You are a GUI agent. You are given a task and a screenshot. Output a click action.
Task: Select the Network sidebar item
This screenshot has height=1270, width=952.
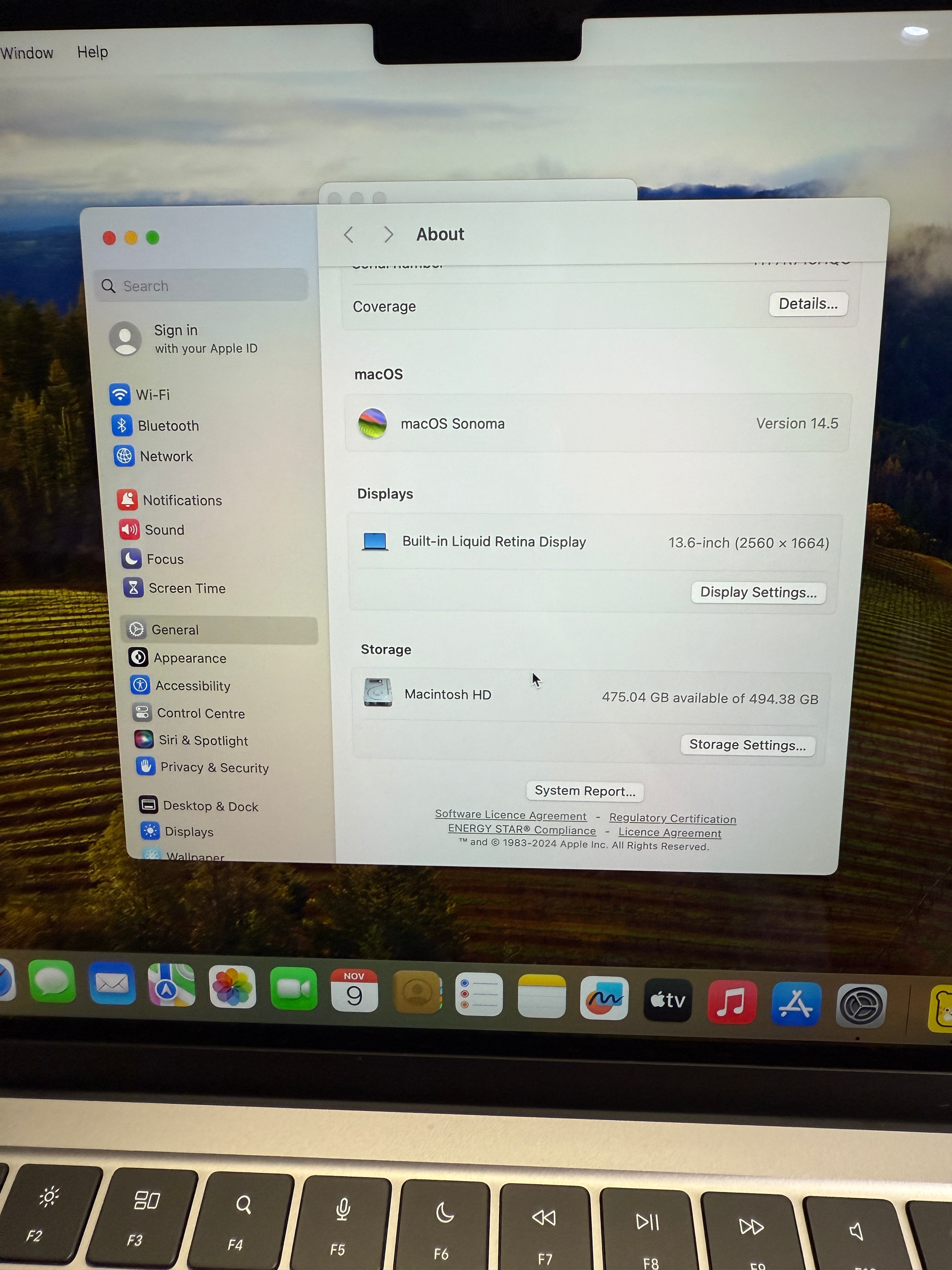click(153, 456)
